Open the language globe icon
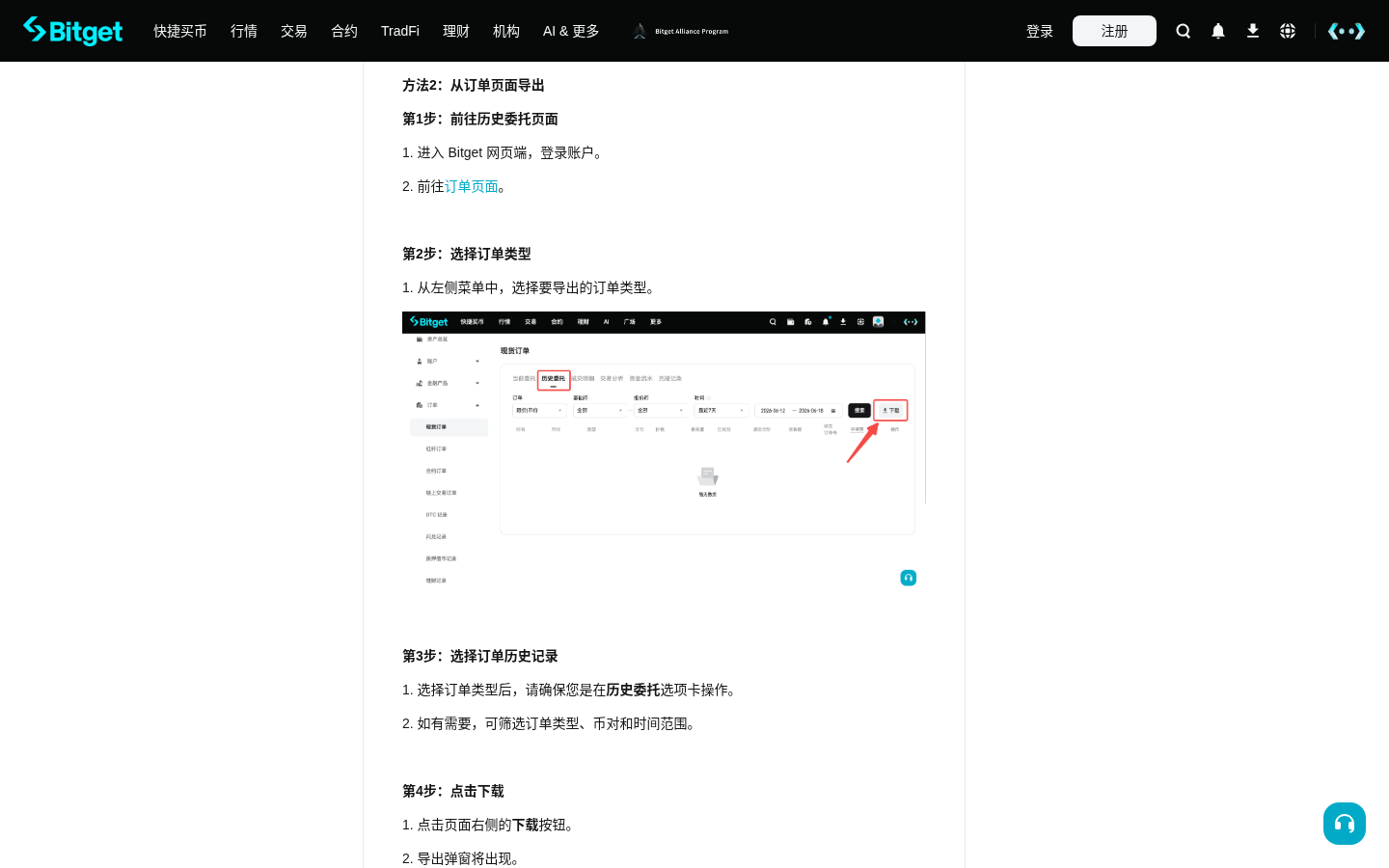This screenshot has height=868, width=1389. pyautogui.click(x=1288, y=31)
